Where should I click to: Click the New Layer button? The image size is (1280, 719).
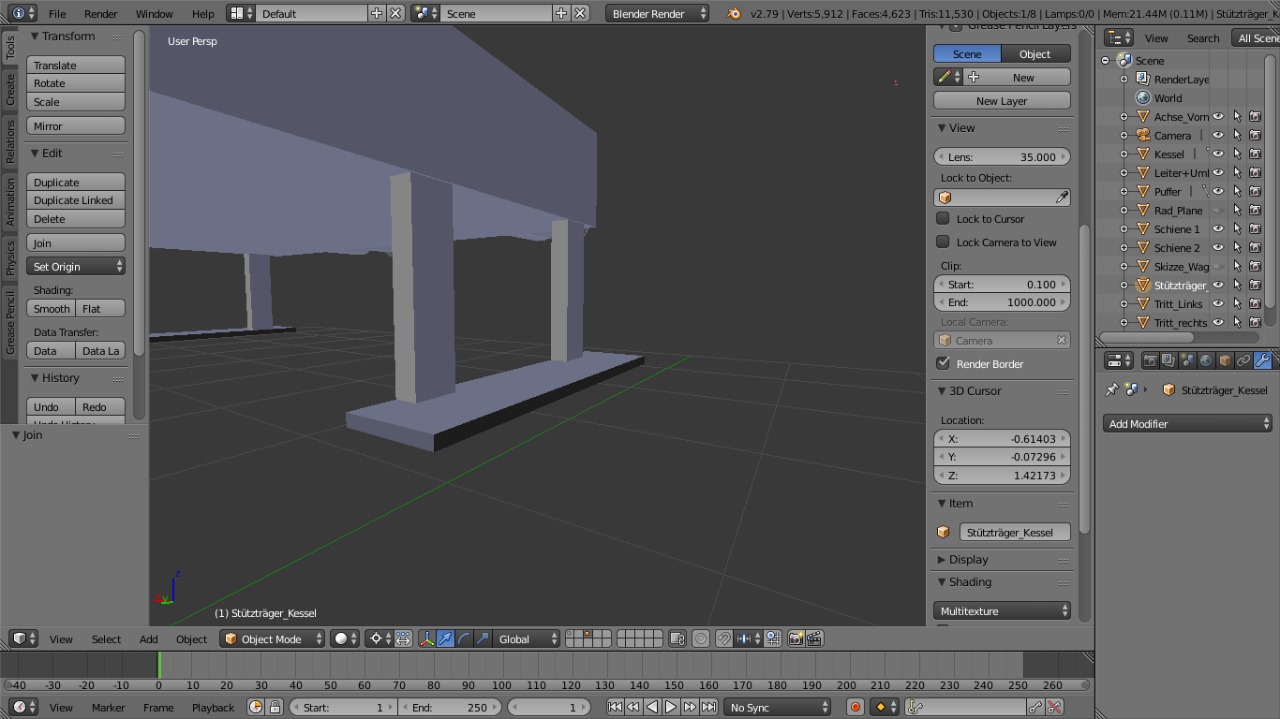point(1001,101)
